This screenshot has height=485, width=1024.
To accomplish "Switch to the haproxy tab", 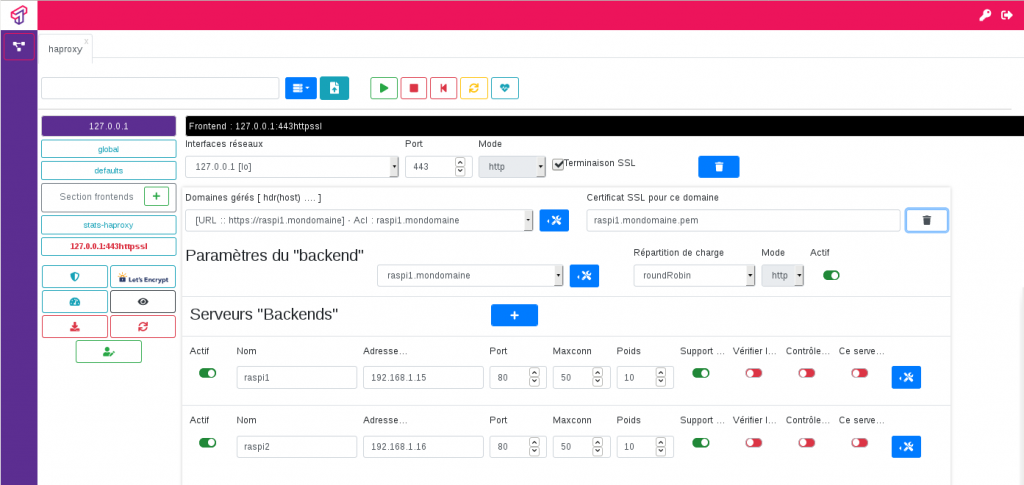I will [65, 49].
